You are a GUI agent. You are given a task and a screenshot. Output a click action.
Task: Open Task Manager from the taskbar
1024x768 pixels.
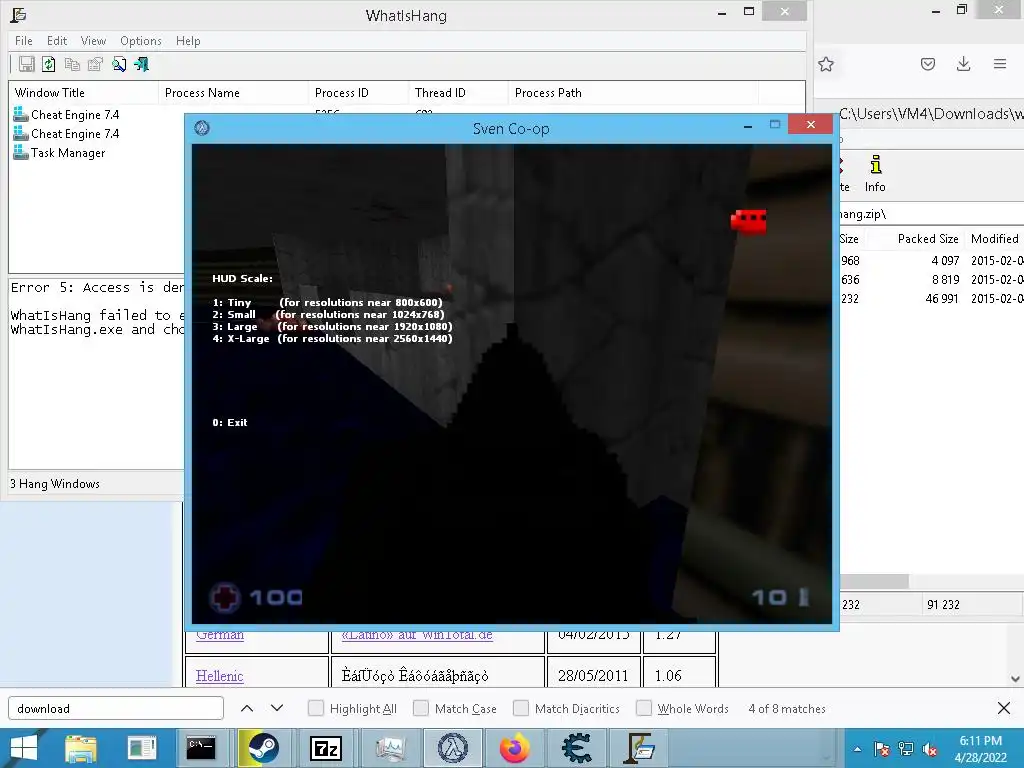pyautogui.click(x=390, y=748)
